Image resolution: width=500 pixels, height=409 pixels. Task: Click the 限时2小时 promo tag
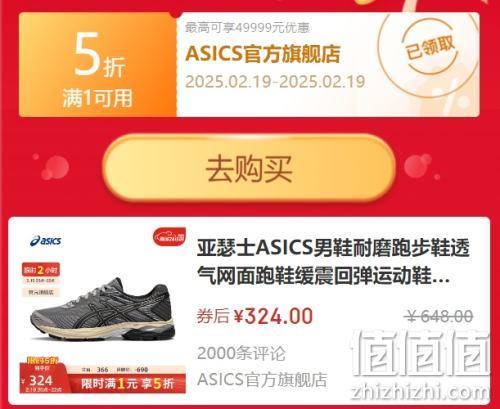(41, 270)
